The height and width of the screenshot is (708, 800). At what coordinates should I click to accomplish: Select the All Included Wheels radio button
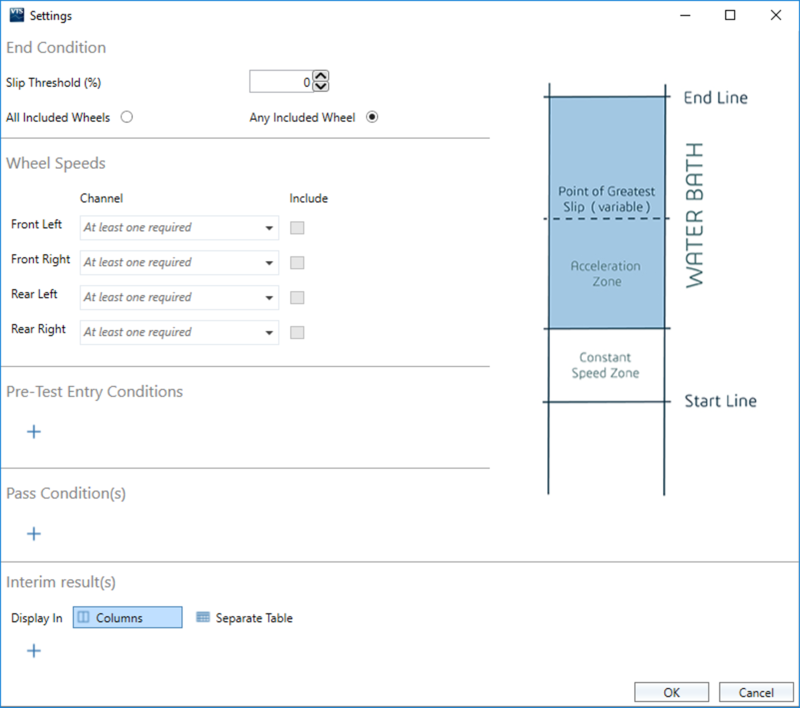click(x=126, y=117)
